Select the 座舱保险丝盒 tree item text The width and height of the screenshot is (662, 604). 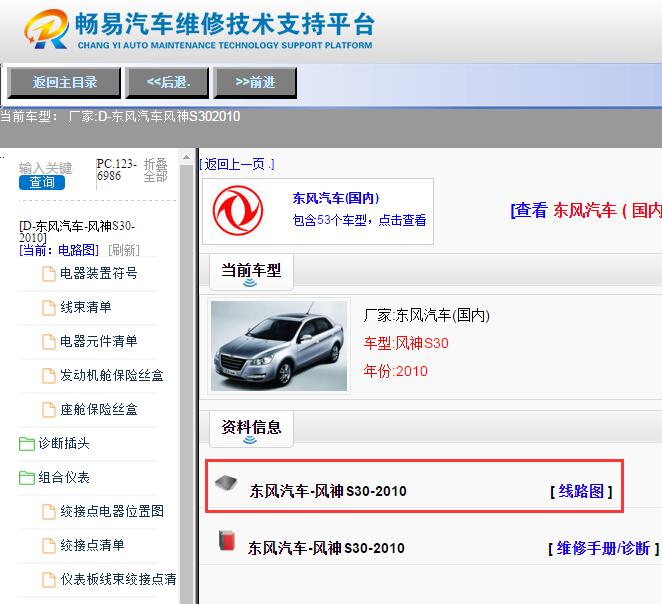pyautogui.click(x=99, y=409)
